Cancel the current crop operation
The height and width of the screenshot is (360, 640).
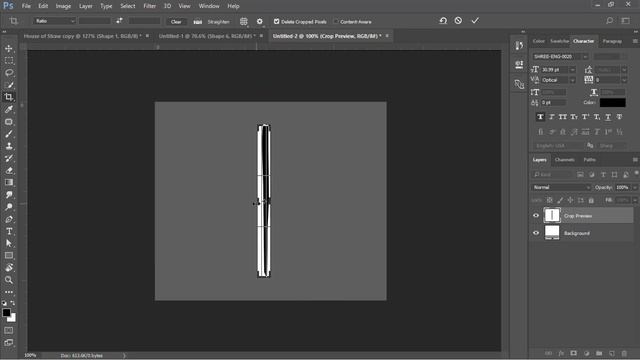click(458, 20)
